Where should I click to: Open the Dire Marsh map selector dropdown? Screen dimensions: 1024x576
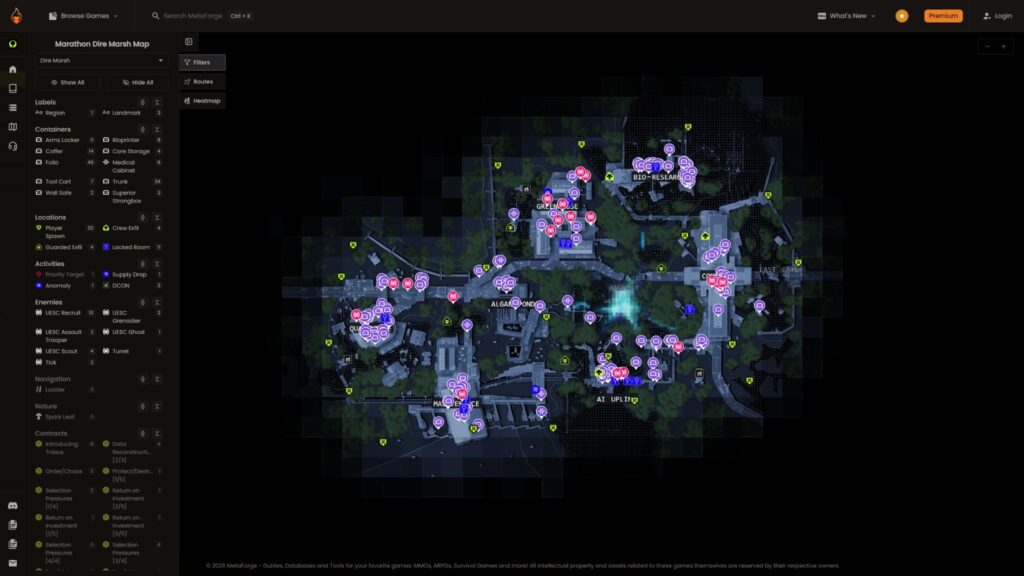click(x=101, y=61)
